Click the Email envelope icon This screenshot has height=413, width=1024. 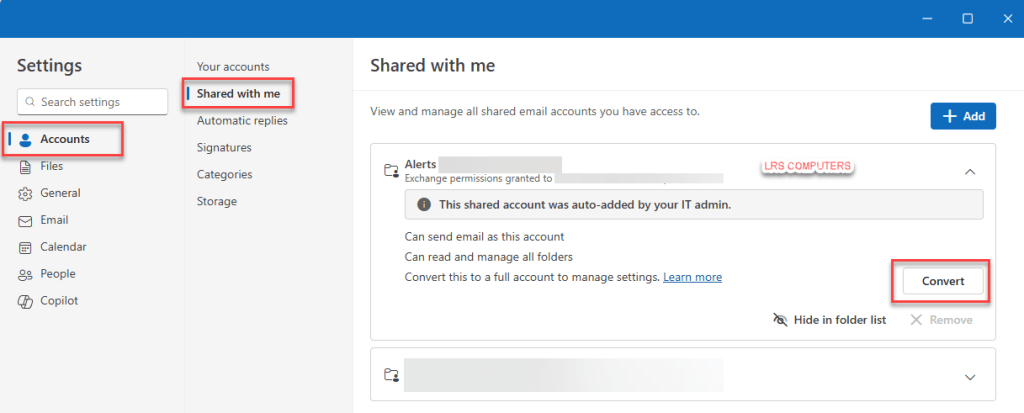point(26,220)
